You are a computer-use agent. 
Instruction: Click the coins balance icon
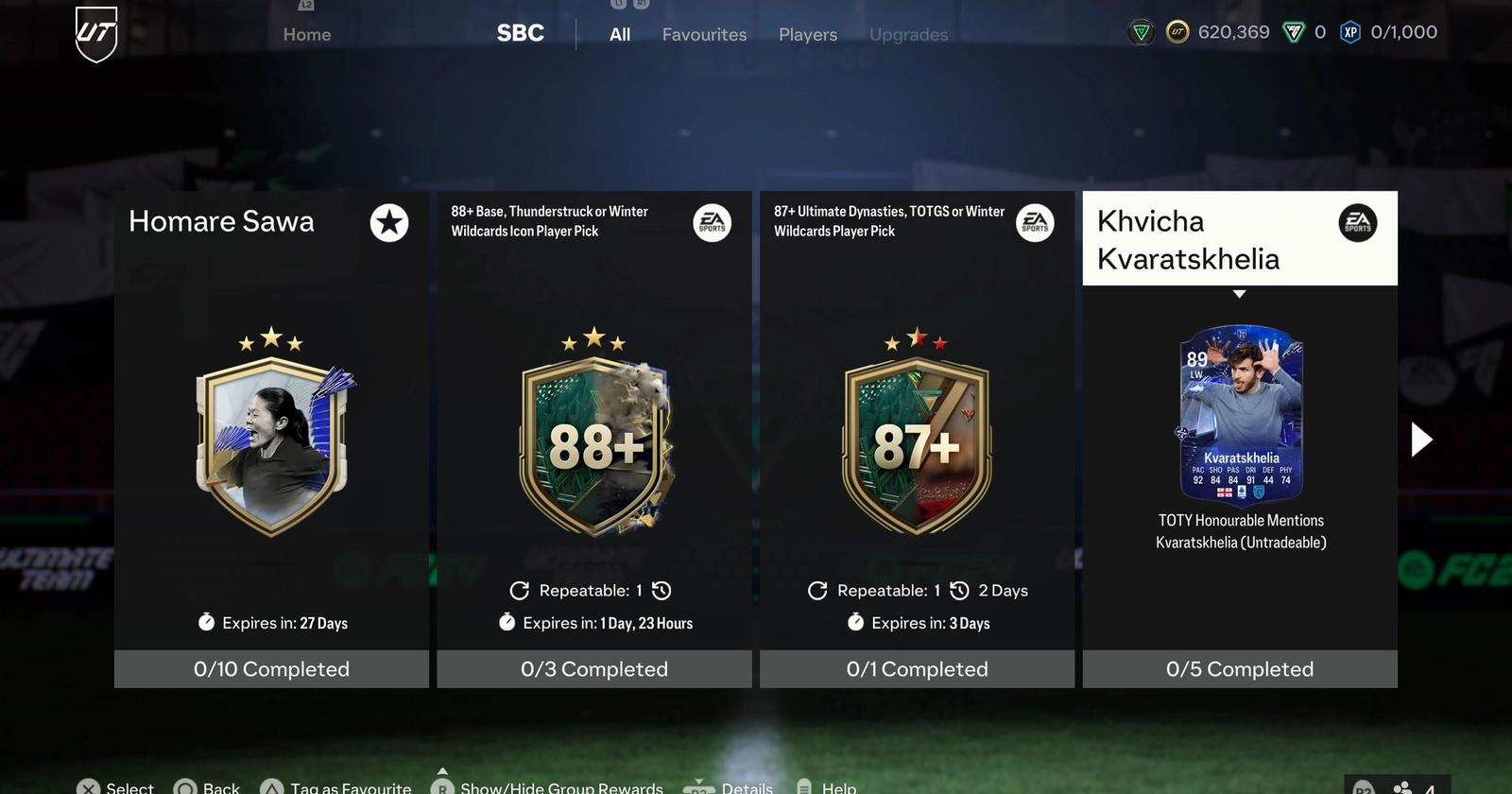(x=1177, y=32)
